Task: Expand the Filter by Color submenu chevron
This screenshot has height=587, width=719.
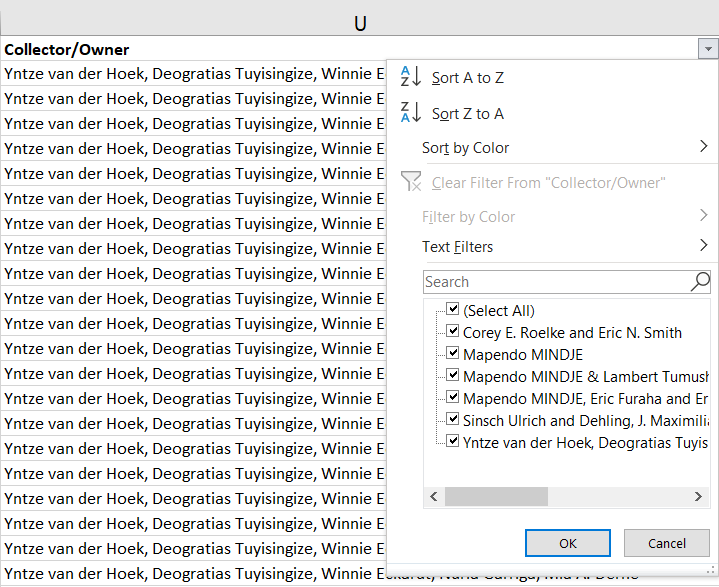Action: coord(703,215)
